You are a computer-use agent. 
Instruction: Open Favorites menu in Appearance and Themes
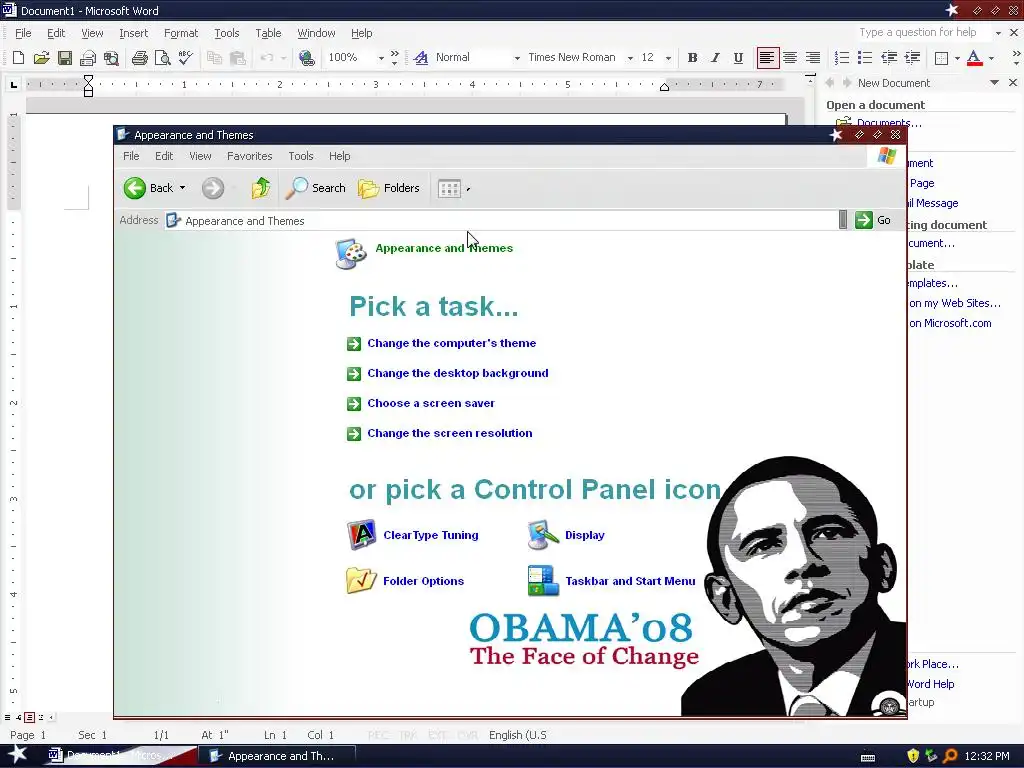coord(249,156)
